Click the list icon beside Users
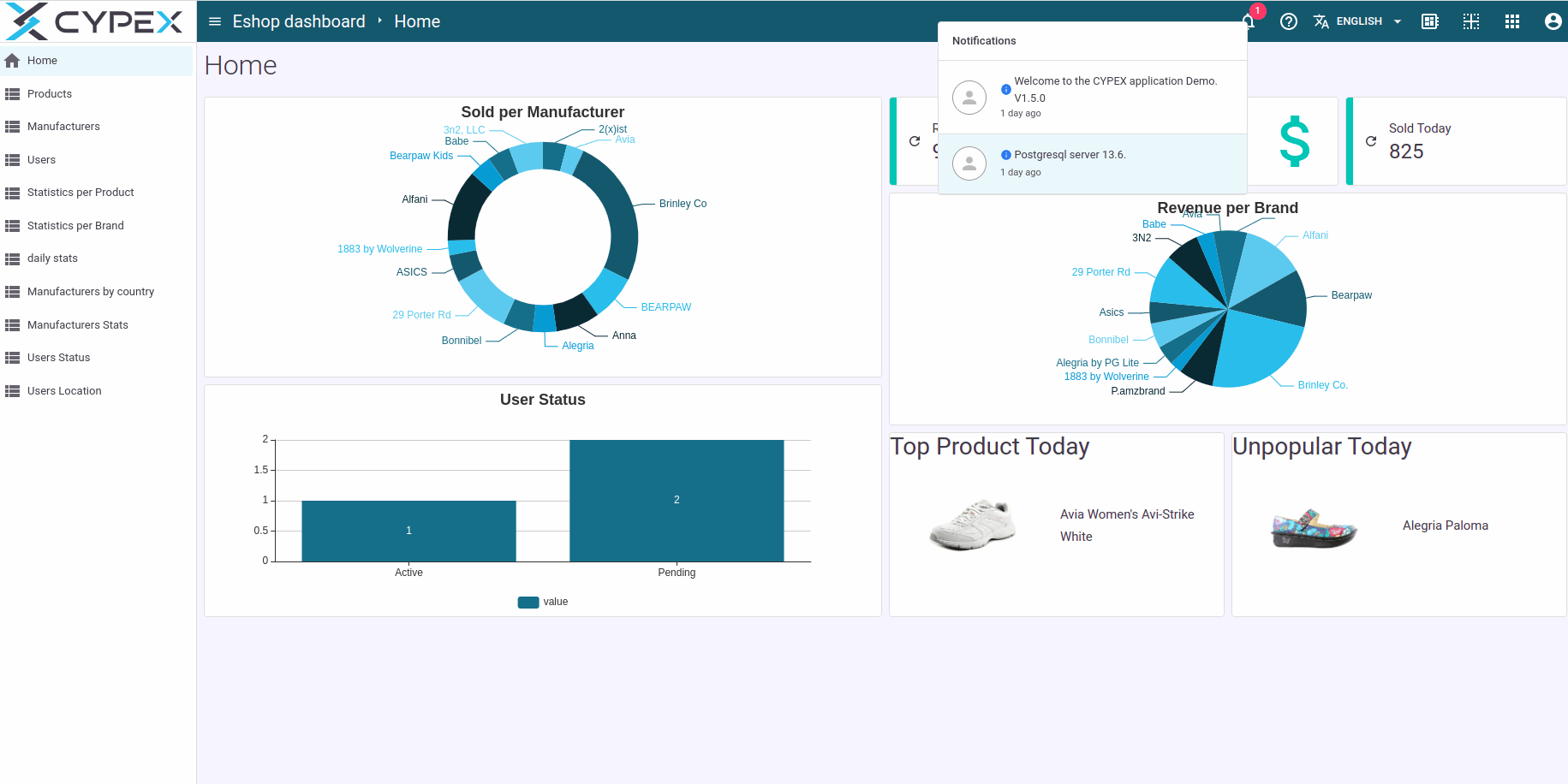Viewport: 1568px width, 784px height. pyautogui.click(x=12, y=160)
